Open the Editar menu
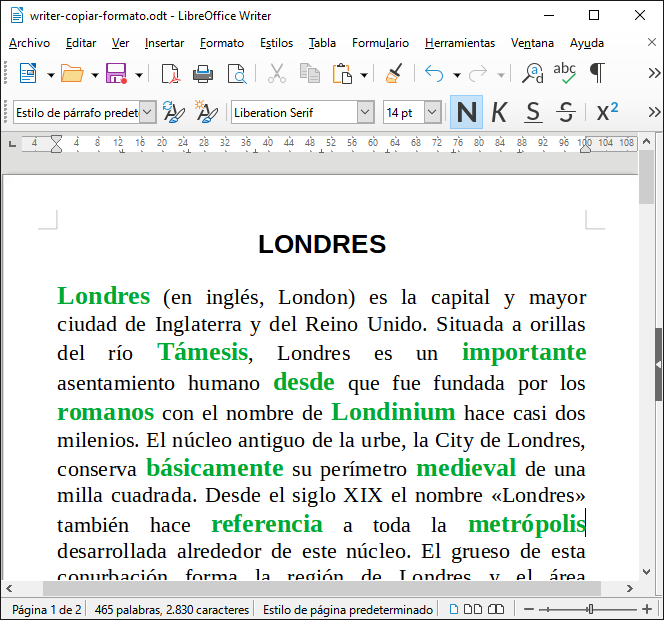 [x=81, y=43]
